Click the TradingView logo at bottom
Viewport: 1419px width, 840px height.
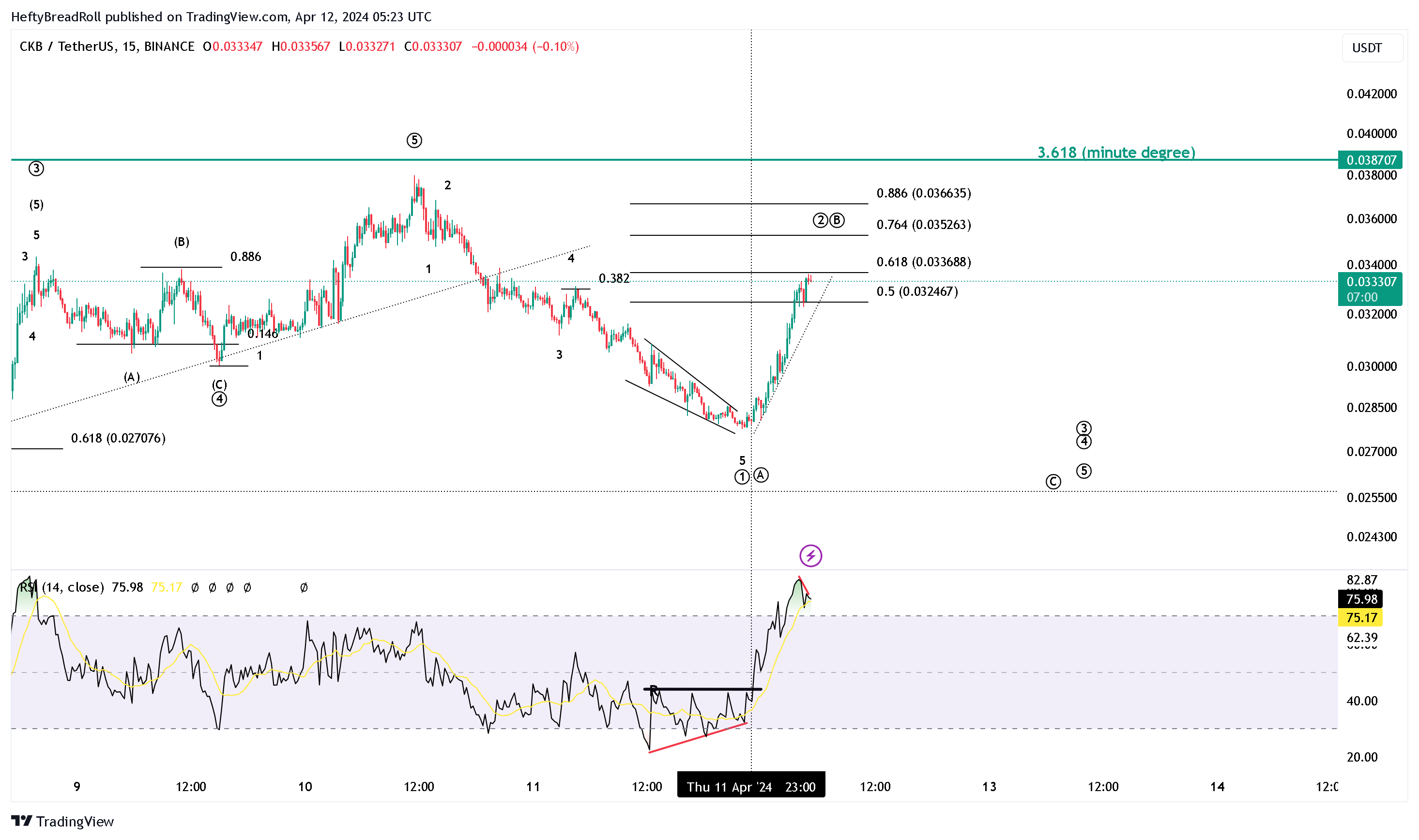62,821
